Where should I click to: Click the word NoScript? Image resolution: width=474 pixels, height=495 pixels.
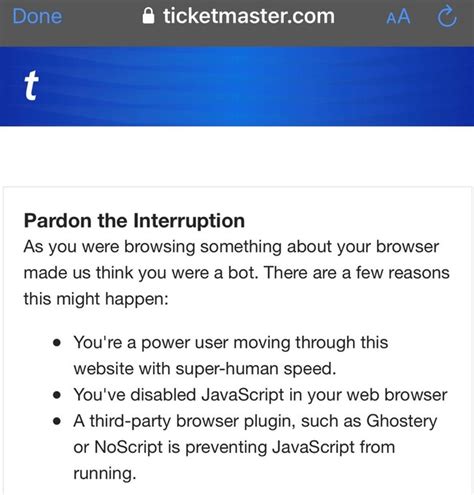point(129,447)
